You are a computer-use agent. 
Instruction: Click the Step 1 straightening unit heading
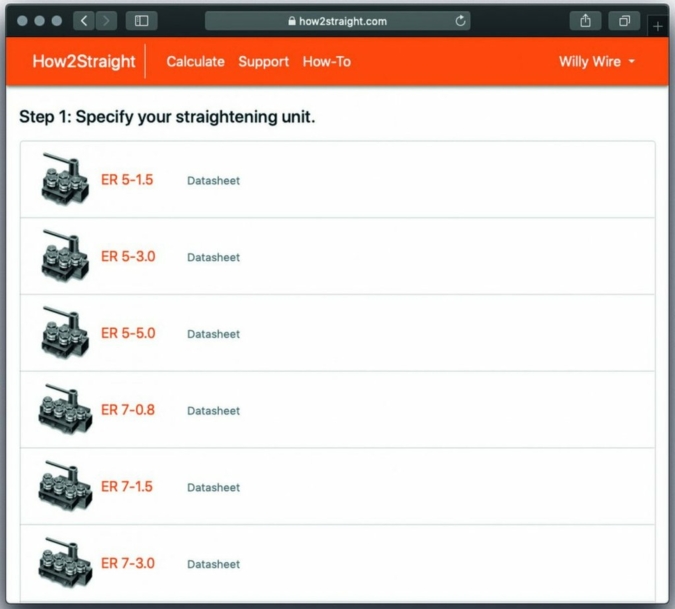167,117
